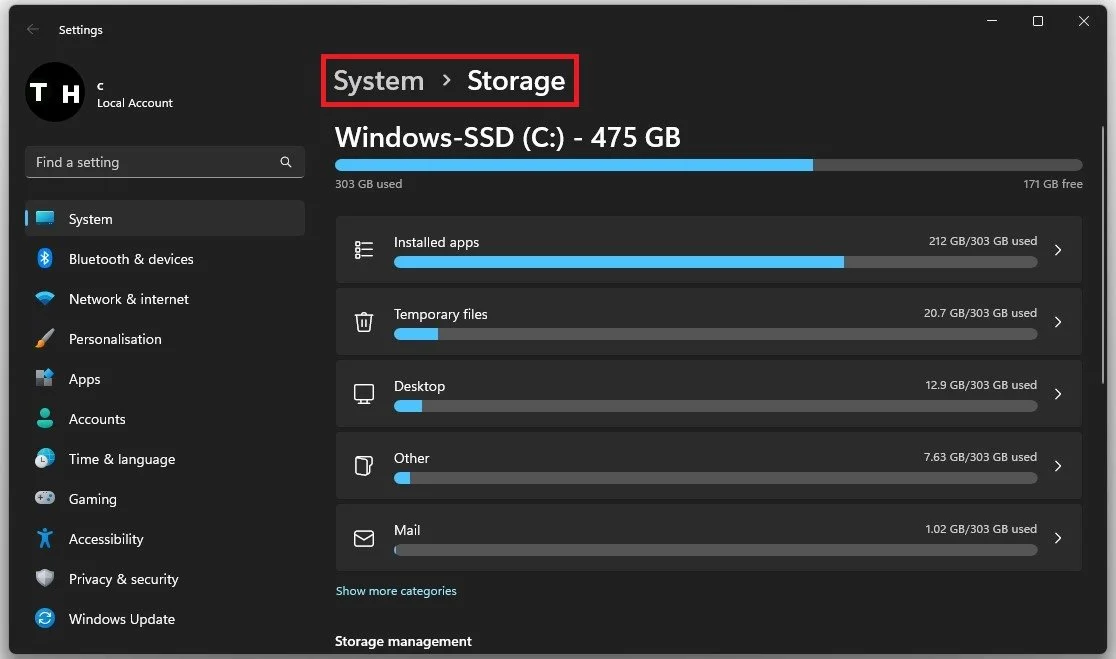Click the Apps icon in sidebar
The height and width of the screenshot is (659, 1116).
click(x=45, y=378)
